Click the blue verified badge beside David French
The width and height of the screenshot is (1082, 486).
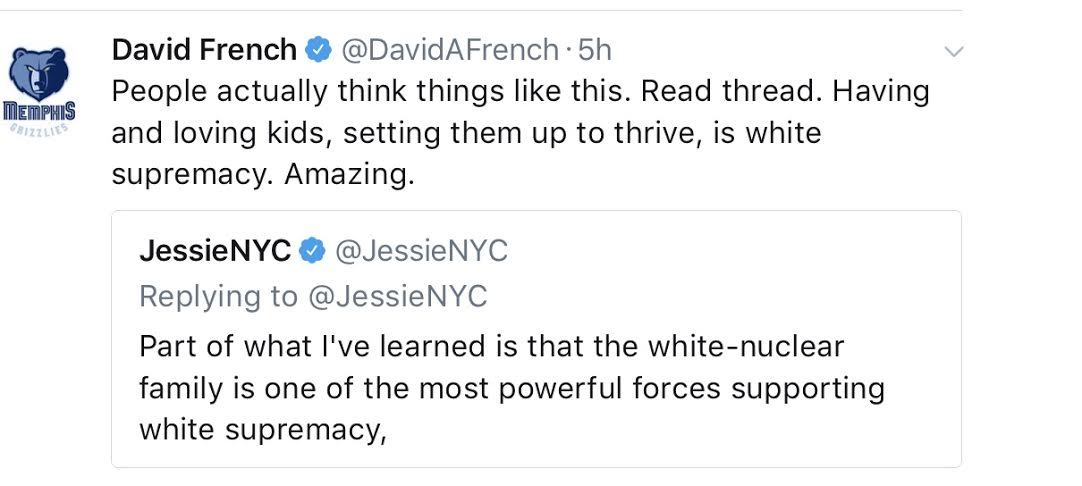coord(319,49)
